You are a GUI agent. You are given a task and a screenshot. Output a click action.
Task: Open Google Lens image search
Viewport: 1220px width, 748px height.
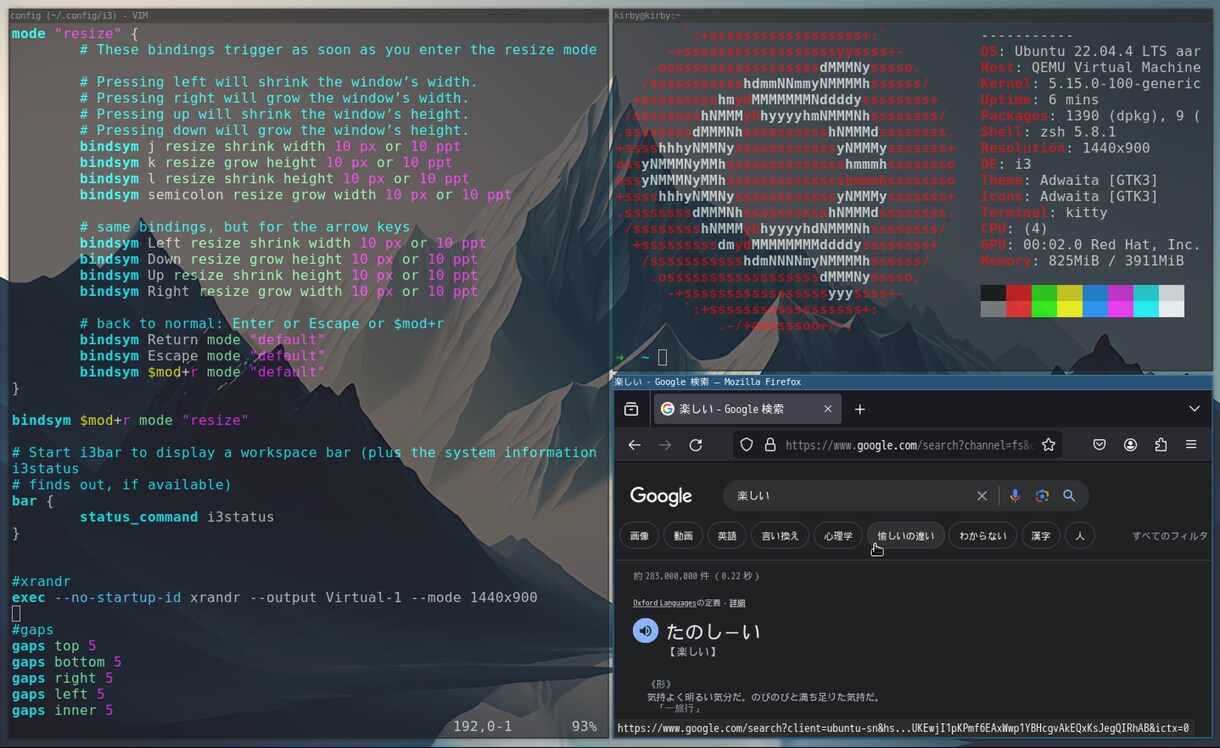[1042, 496]
